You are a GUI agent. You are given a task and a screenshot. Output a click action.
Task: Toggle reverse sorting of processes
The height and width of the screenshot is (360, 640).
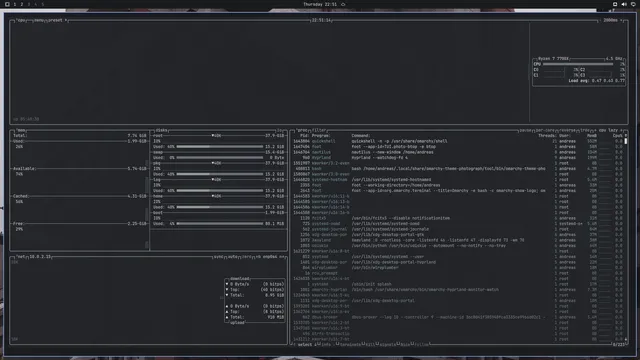point(567,130)
